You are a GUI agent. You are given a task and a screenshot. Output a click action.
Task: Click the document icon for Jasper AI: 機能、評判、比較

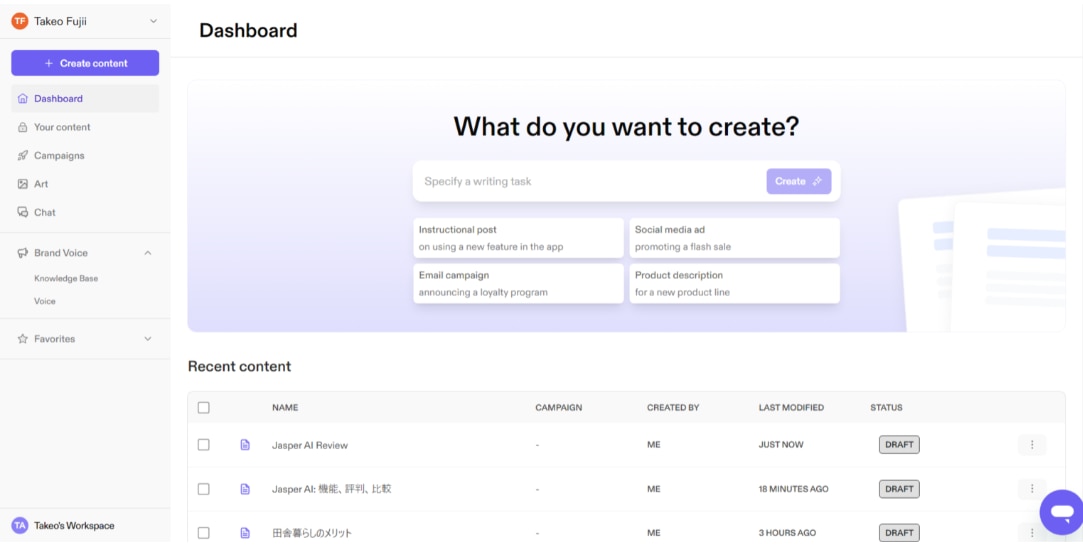245,489
